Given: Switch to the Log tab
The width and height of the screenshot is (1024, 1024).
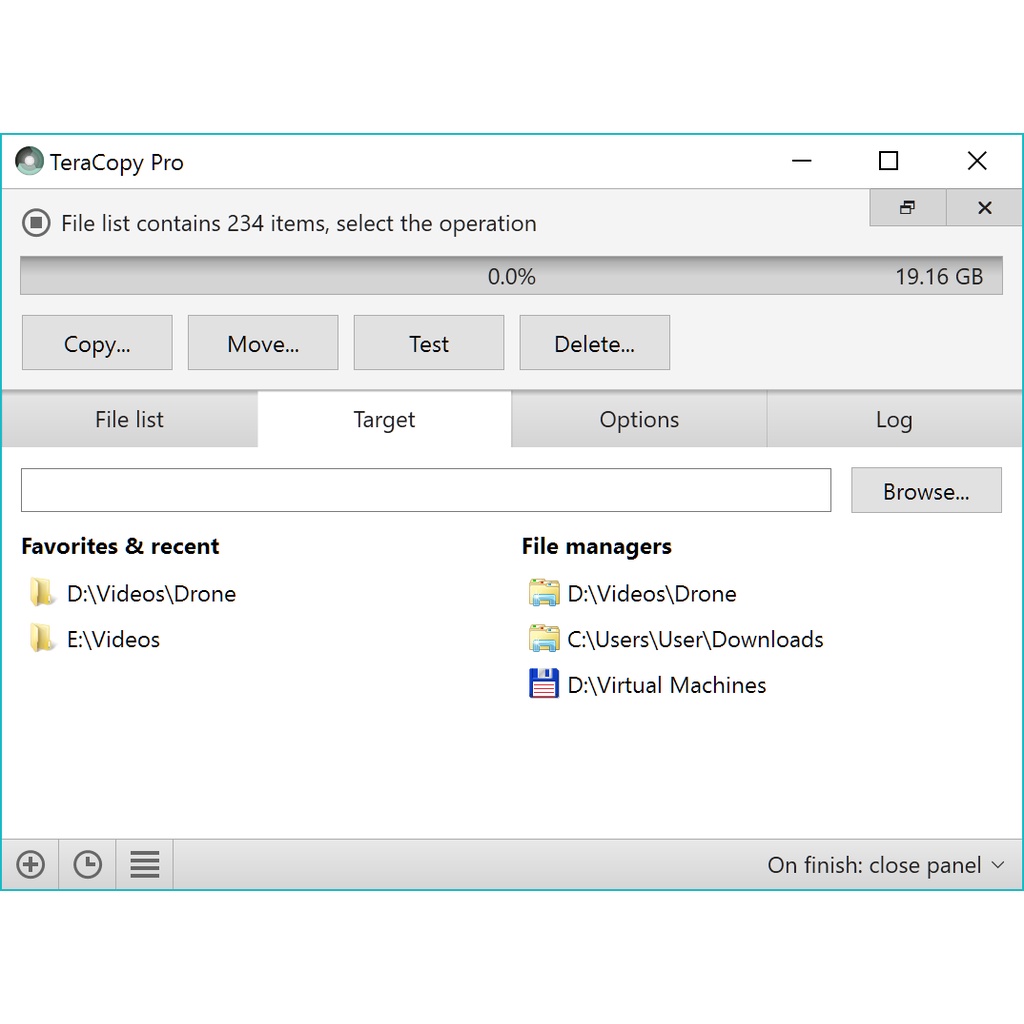Looking at the screenshot, I should [x=893, y=420].
